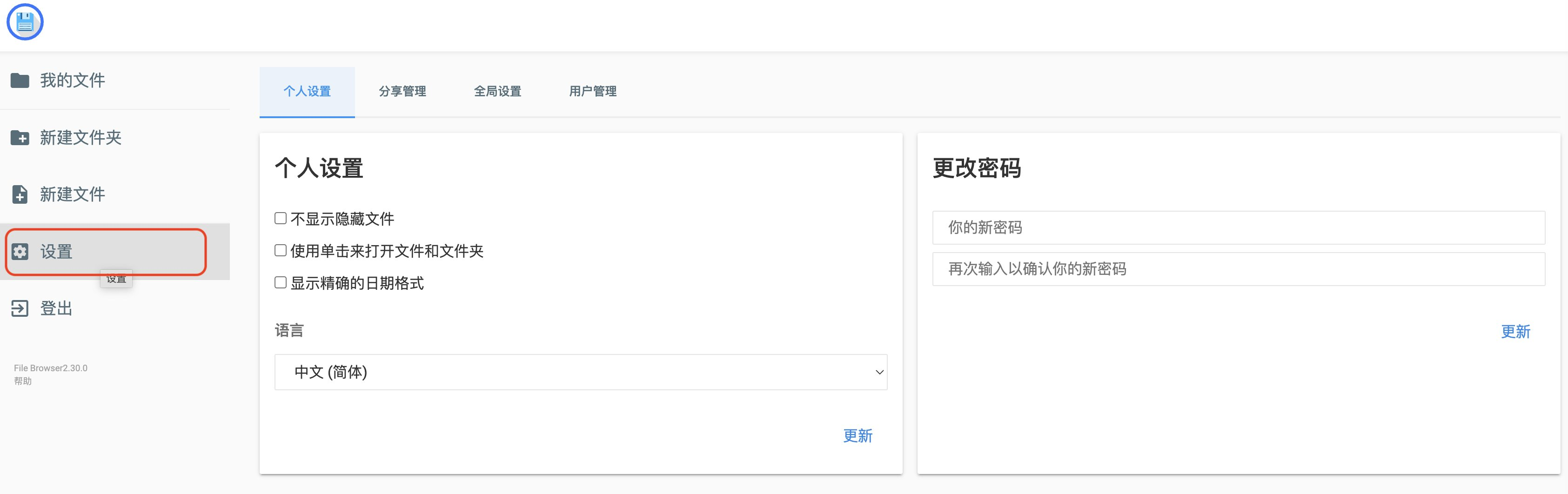Switch to the 分享管理 tab

pos(402,91)
